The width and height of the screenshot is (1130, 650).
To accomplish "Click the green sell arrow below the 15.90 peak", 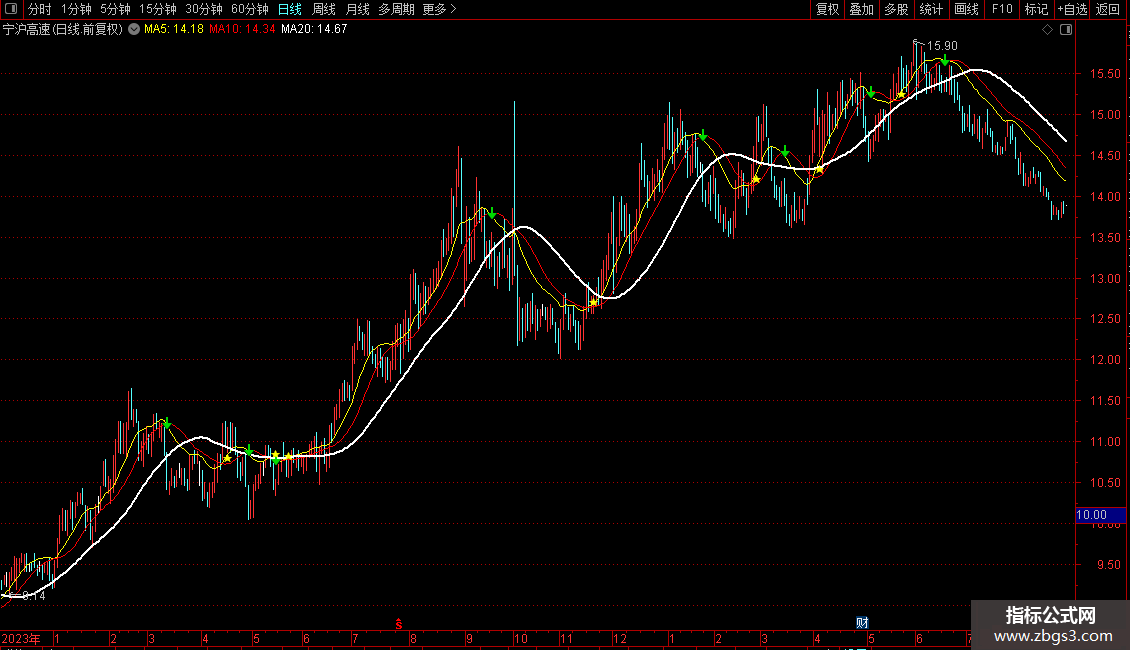I will [945, 61].
